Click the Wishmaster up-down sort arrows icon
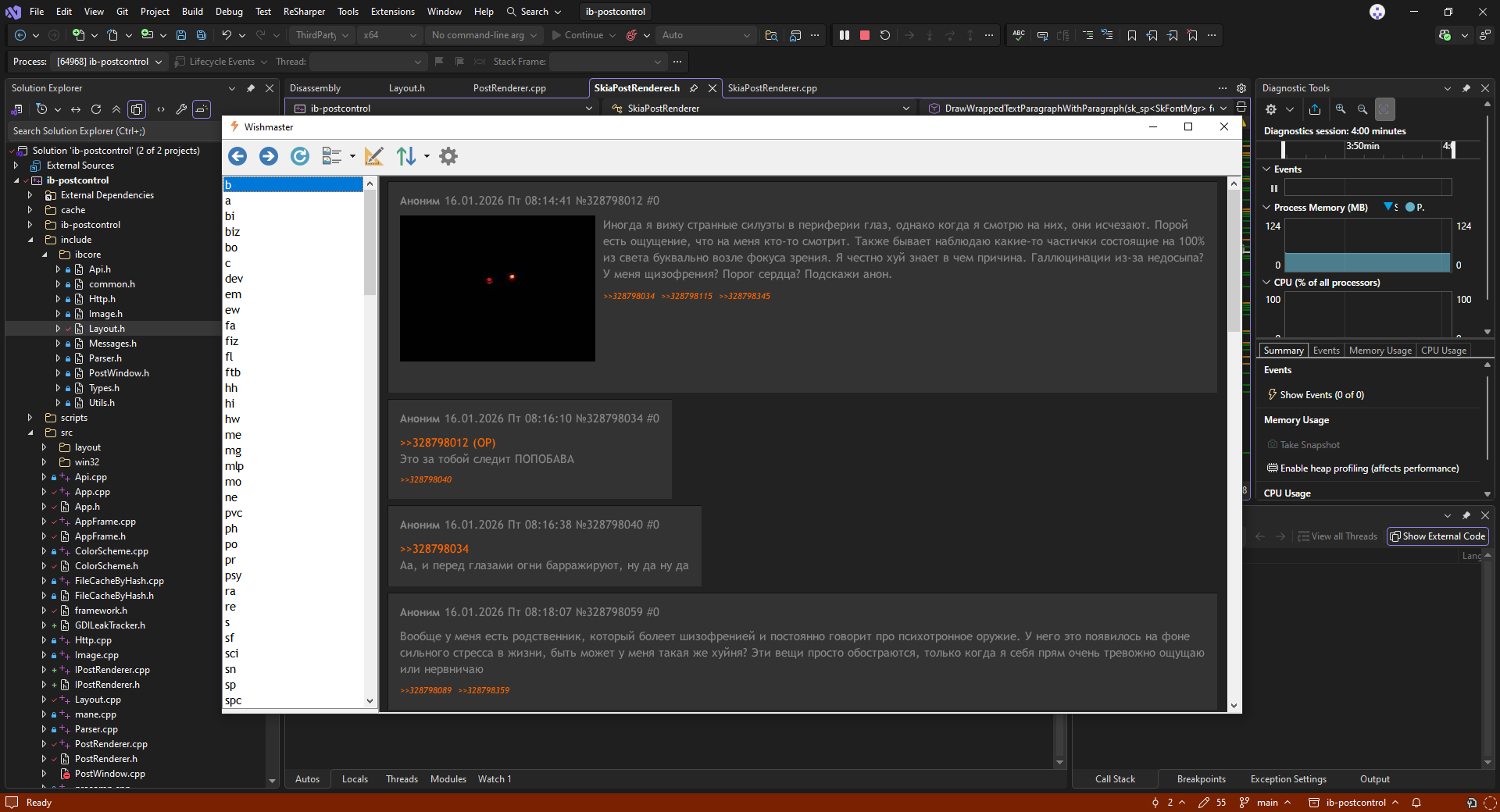1500x812 pixels. 406,156
